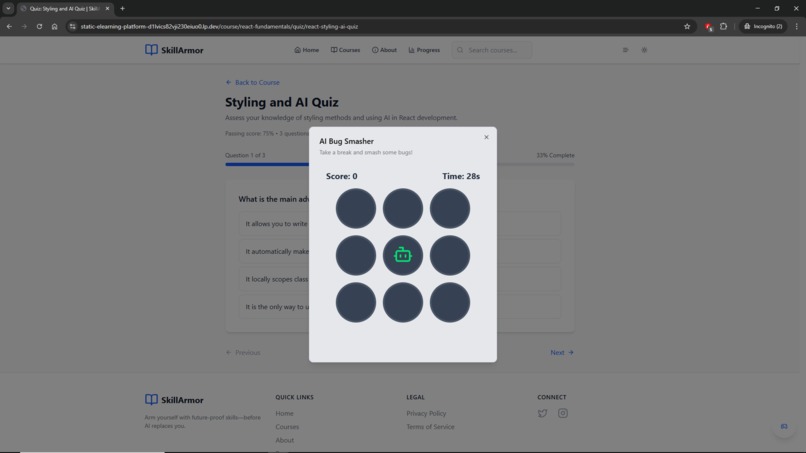Screen dimensions: 806x453
Task: Click the 'Score: 0' text
Action: click(341, 176)
